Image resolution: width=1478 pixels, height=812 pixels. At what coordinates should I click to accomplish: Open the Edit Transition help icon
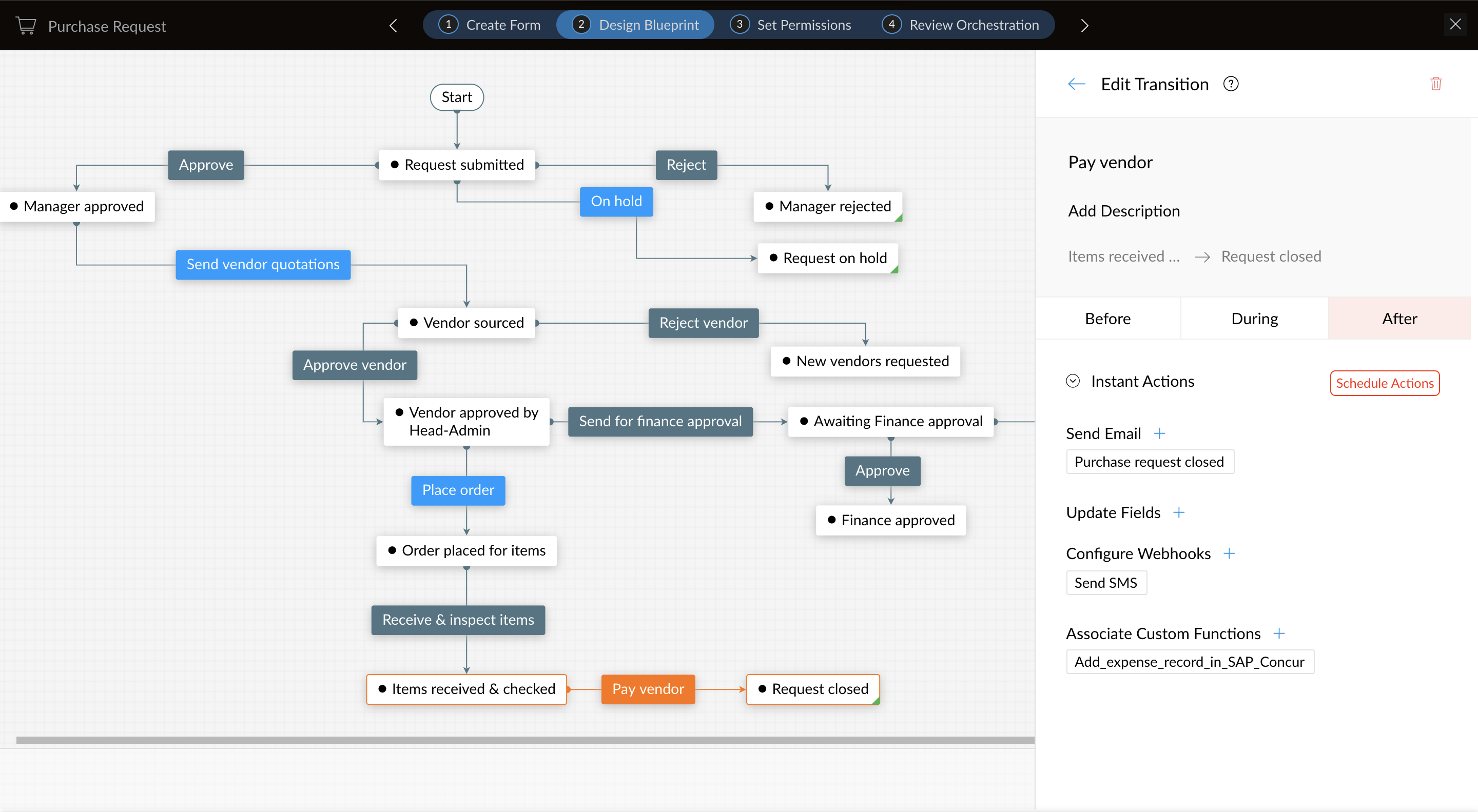[1231, 84]
